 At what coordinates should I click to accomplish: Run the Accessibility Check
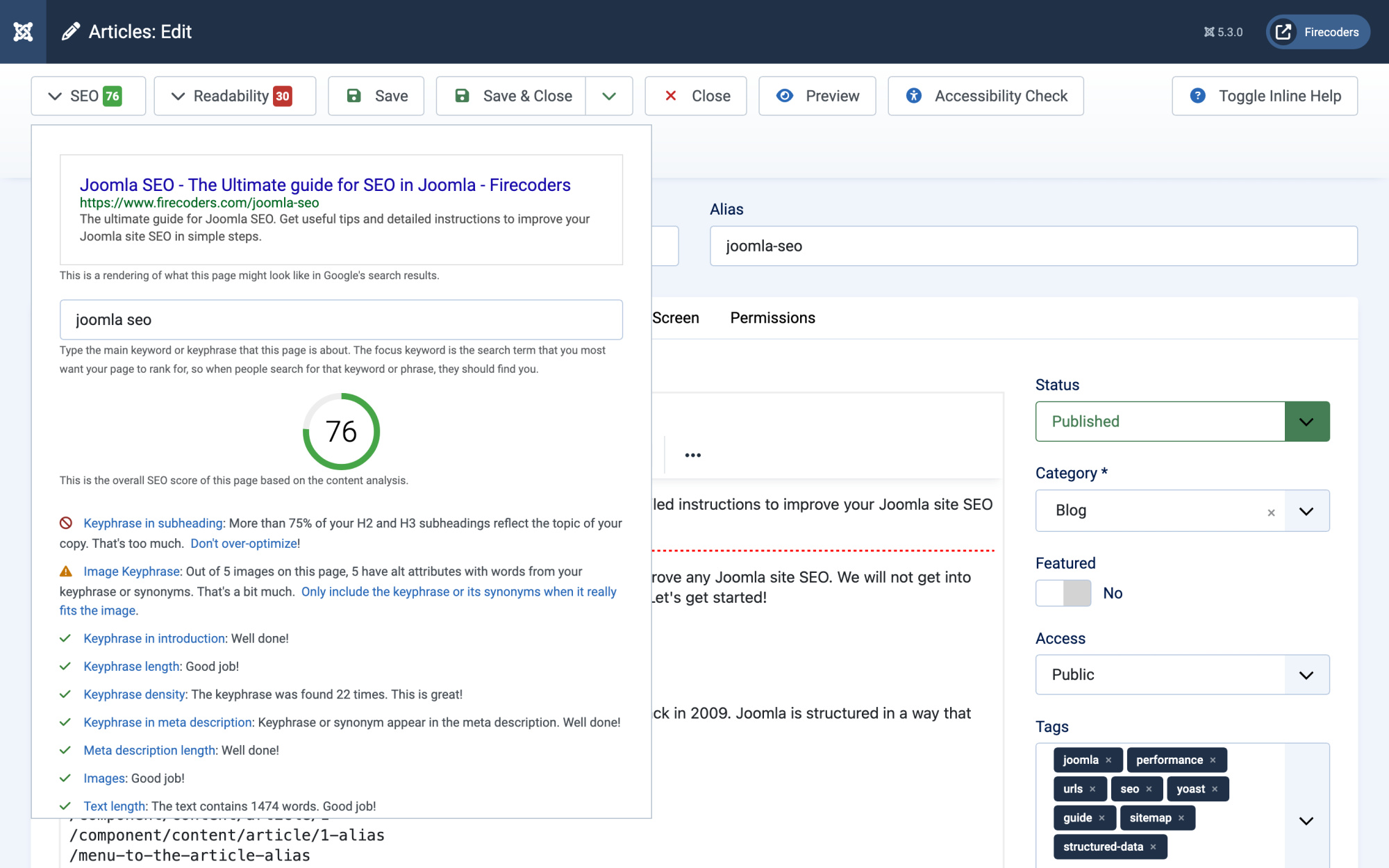tap(985, 96)
